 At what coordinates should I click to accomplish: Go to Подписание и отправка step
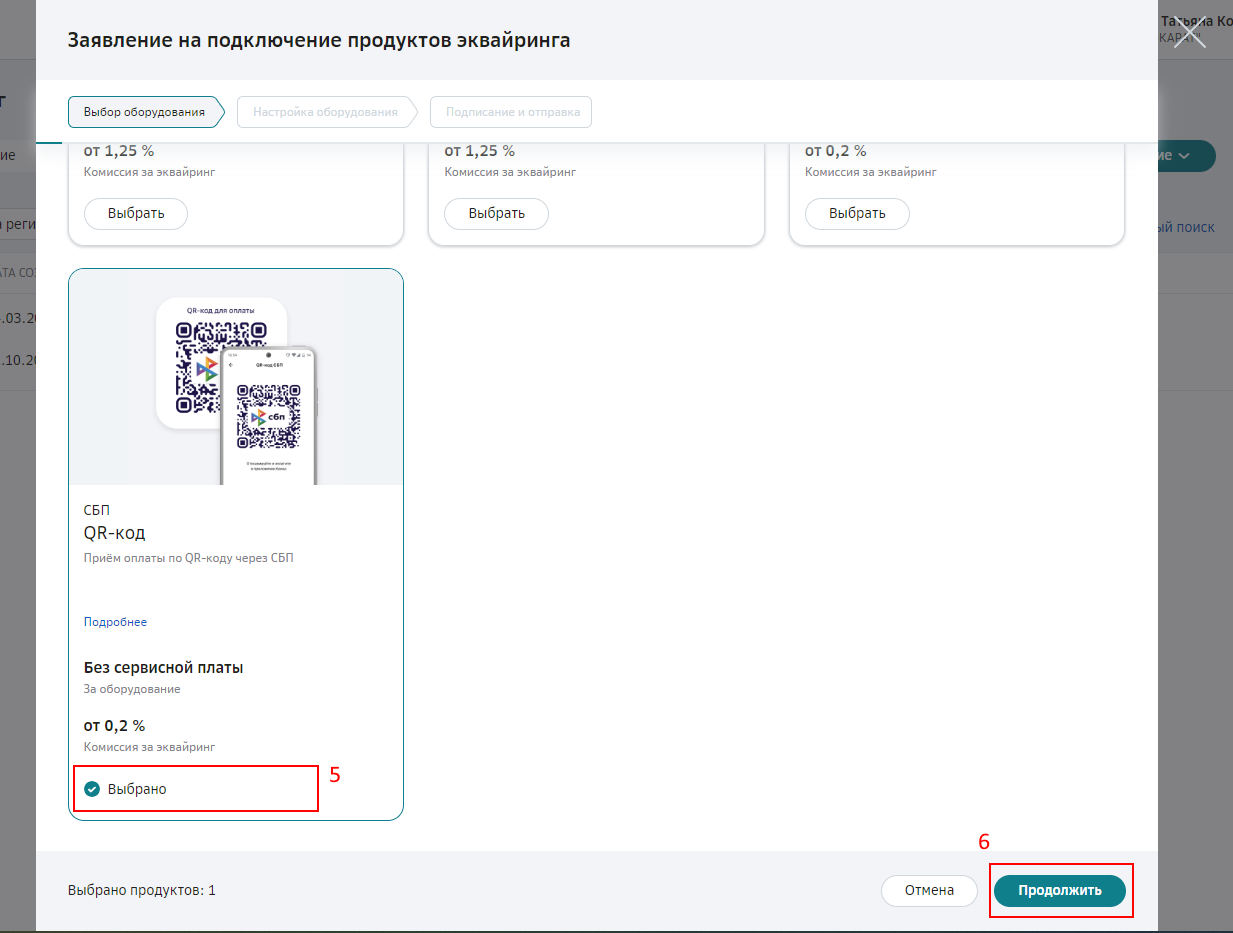512,112
